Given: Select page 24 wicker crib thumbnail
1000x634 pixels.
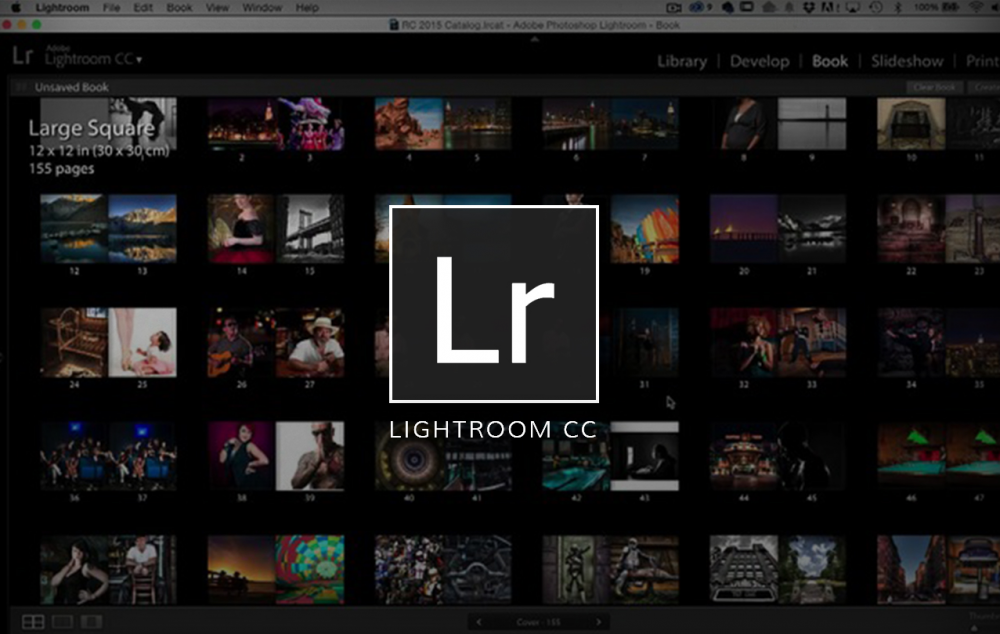Looking at the screenshot, I should click(74, 343).
